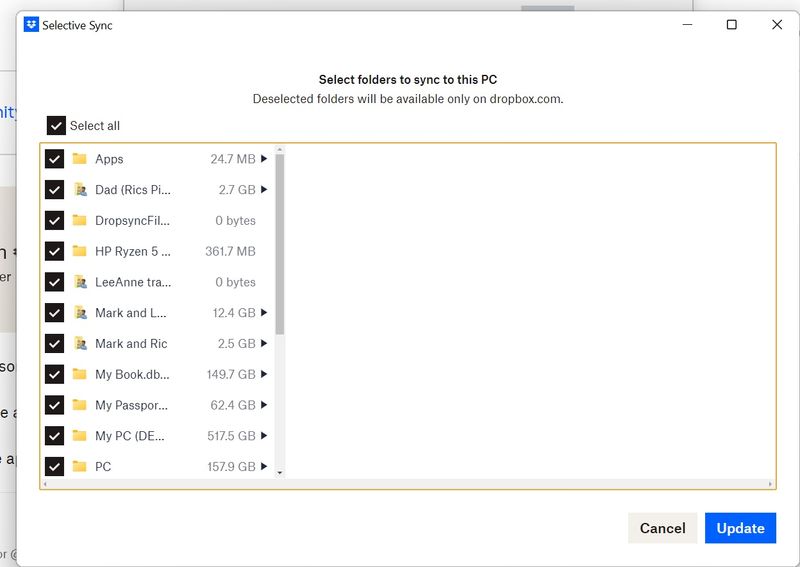Click the Apps folder name
The height and width of the screenshot is (567, 800).
(109, 159)
